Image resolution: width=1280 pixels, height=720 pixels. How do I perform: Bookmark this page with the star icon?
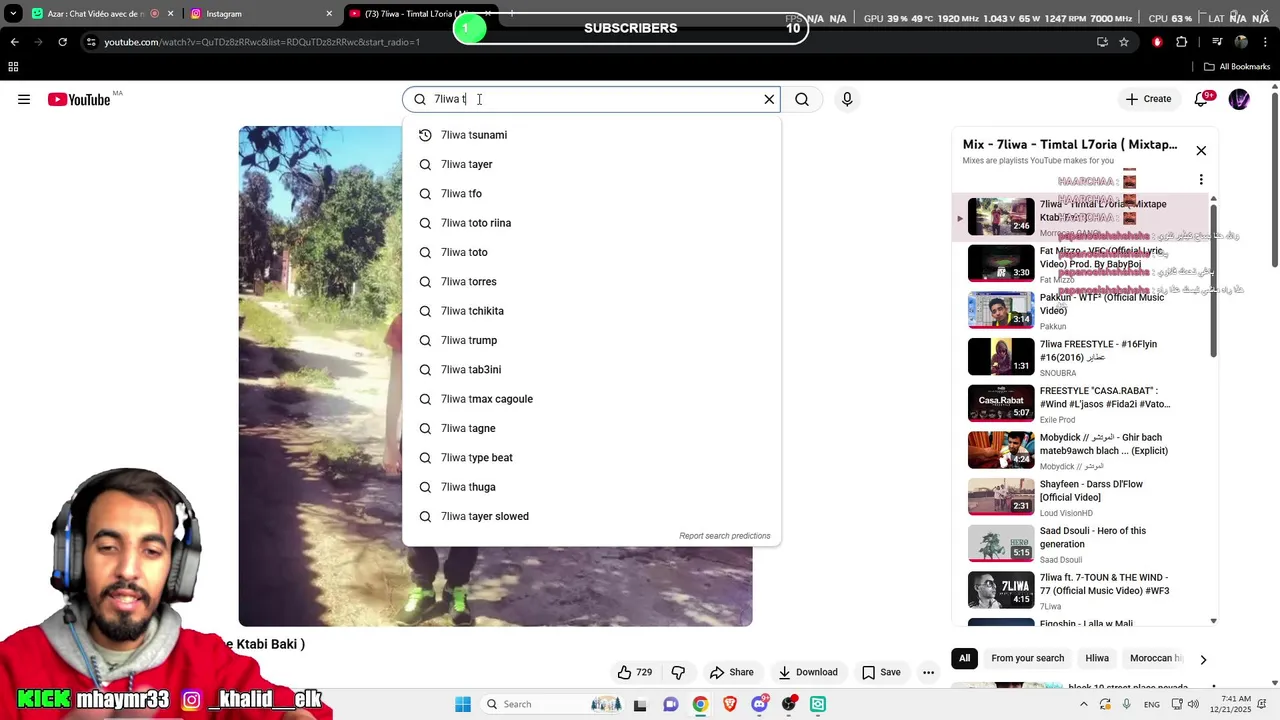click(1124, 42)
